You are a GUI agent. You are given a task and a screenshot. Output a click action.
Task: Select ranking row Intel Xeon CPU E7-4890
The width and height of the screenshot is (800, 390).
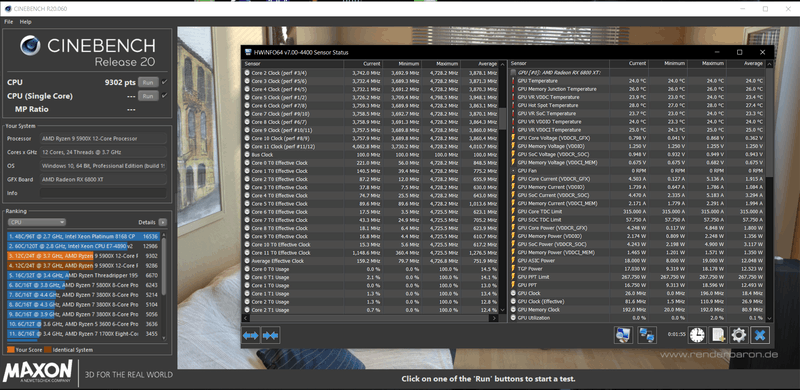tap(84, 246)
